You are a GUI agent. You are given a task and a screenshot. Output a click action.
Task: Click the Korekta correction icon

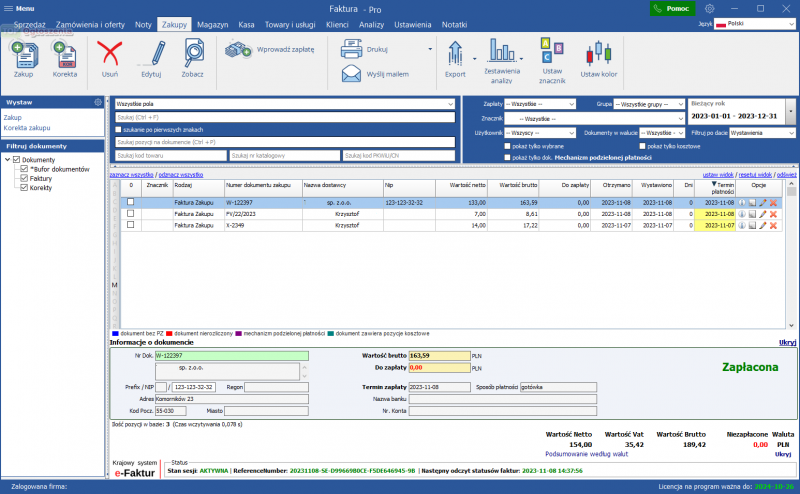[64, 54]
